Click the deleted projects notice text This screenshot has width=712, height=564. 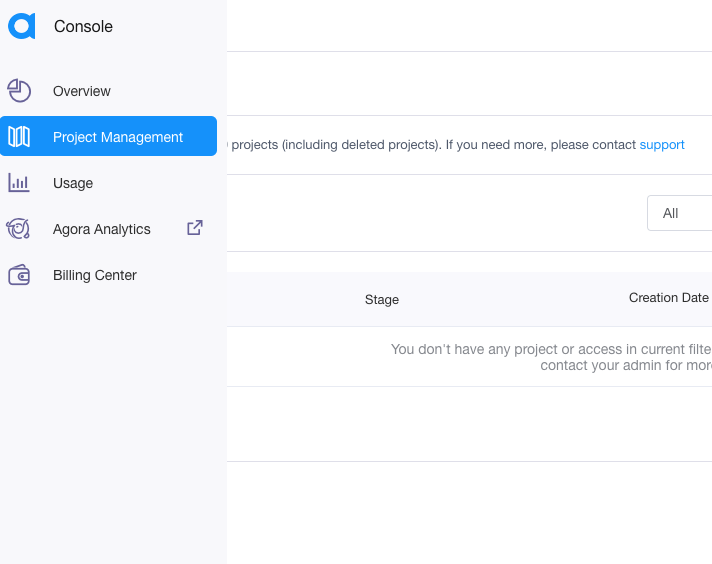tap(432, 145)
